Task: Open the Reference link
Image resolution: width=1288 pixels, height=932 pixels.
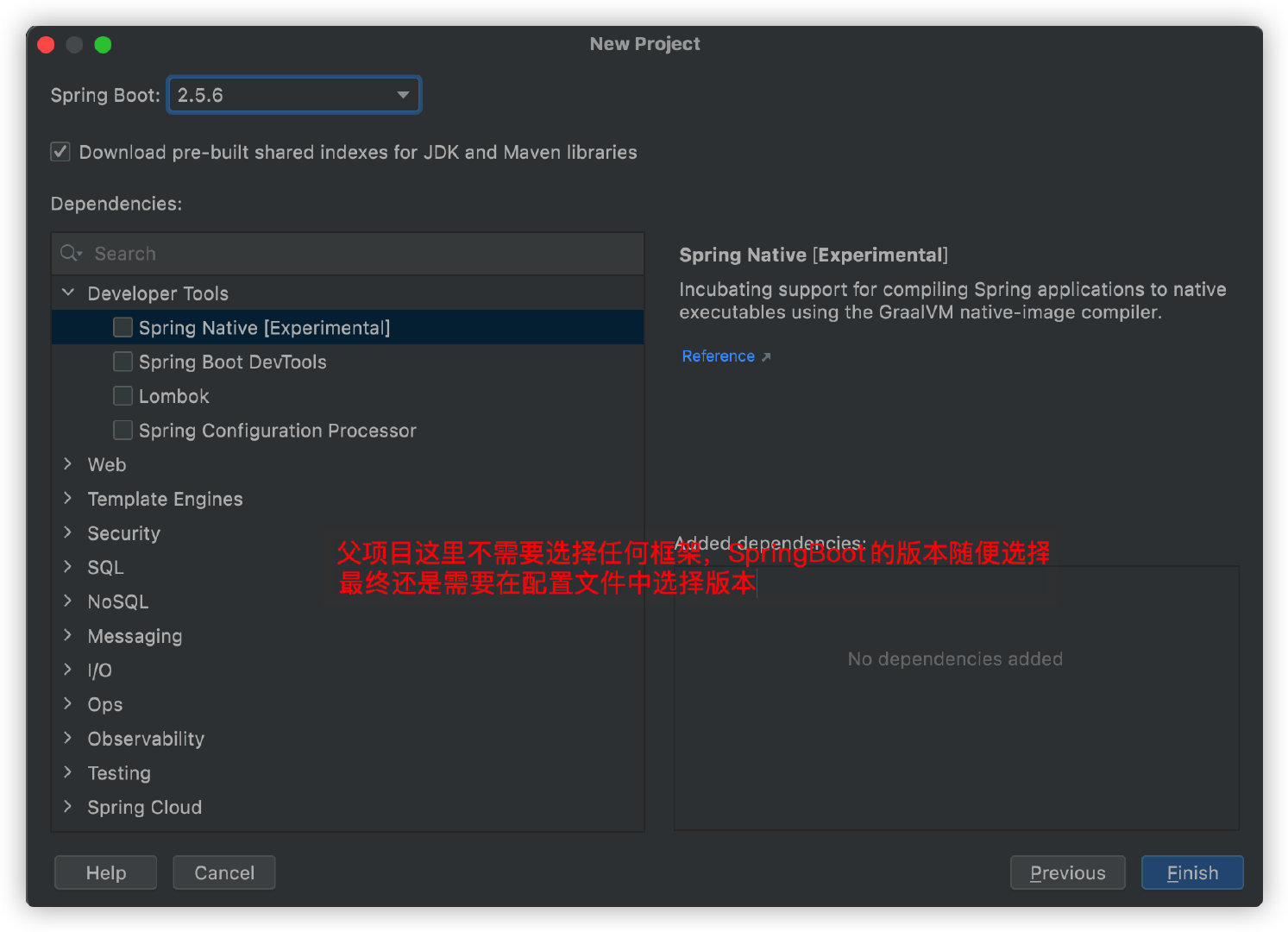Action: click(x=718, y=356)
